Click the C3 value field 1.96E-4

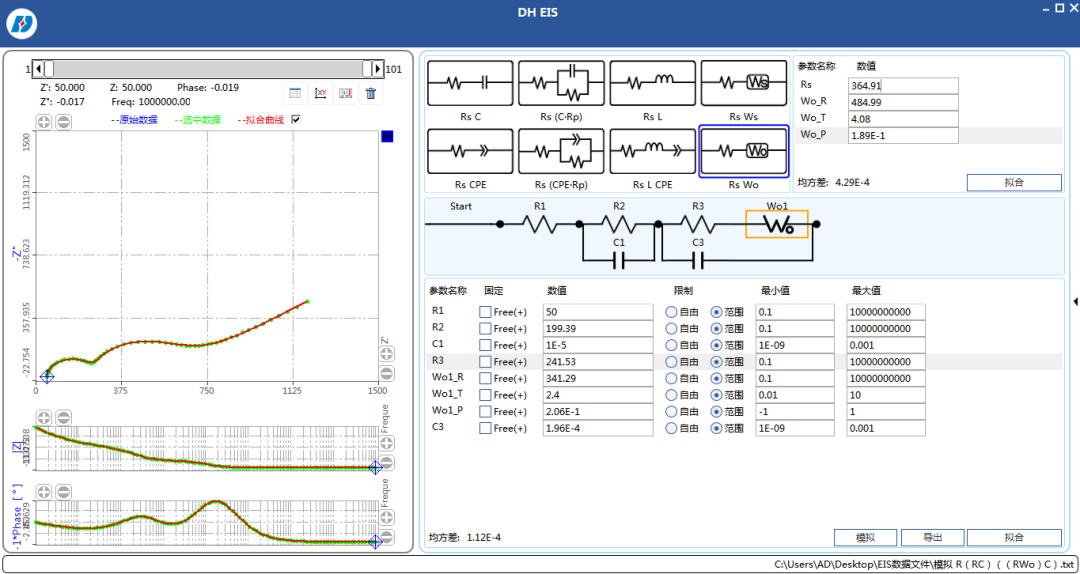click(598, 428)
